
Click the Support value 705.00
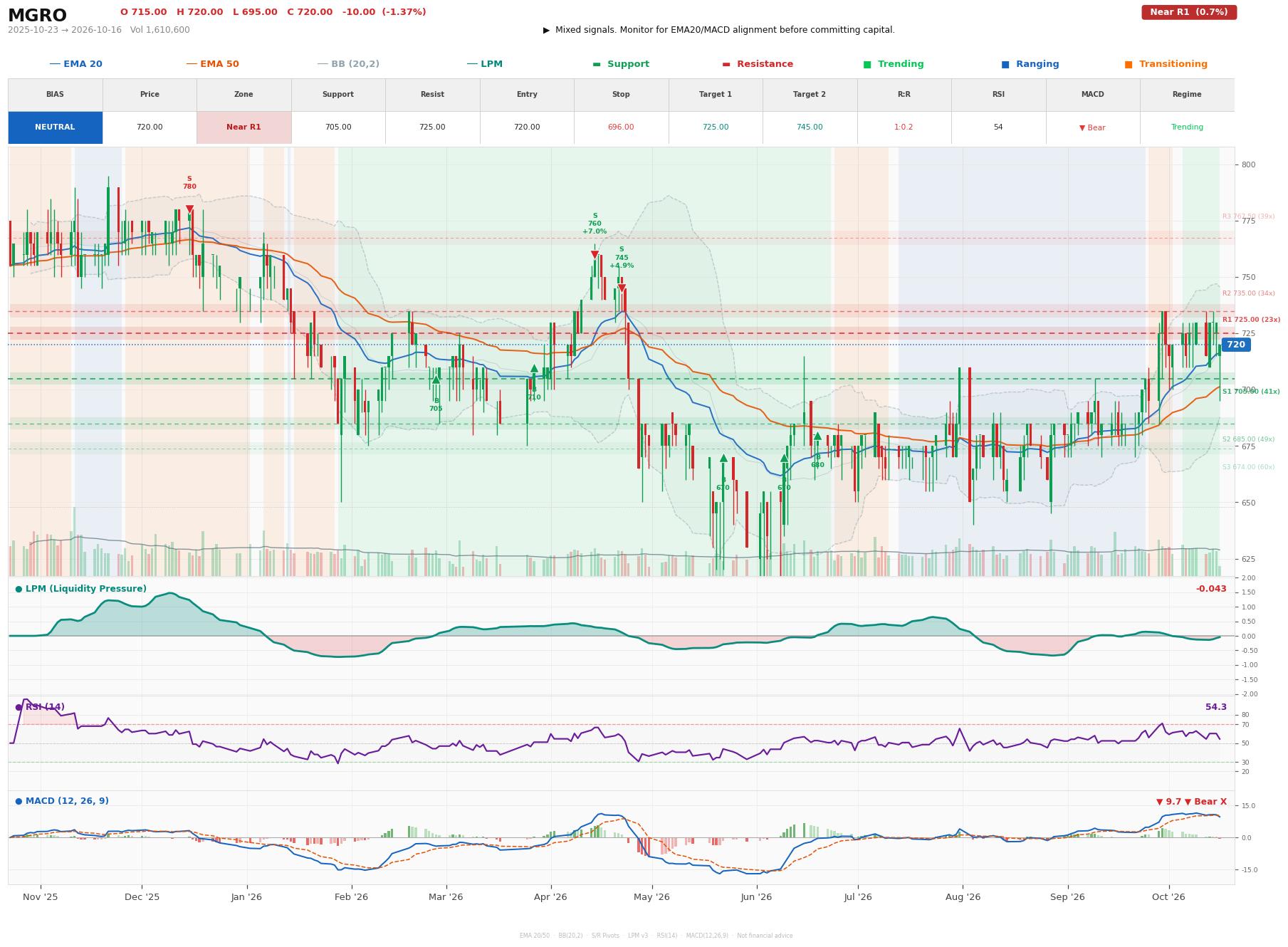[337, 127]
